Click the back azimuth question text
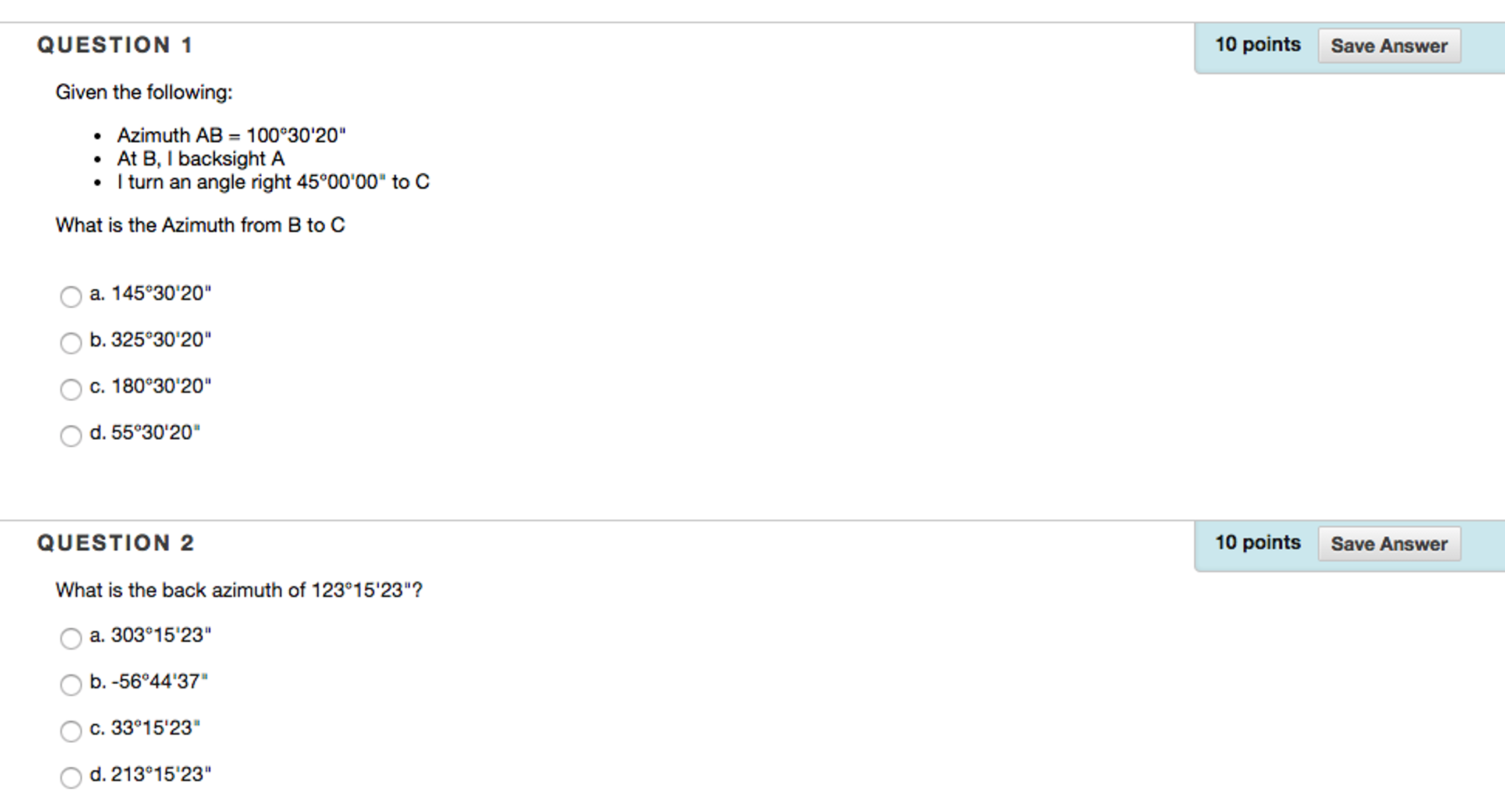The width and height of the screenshot is (1505, 812). pyautogui.click(x=239, y=591)
